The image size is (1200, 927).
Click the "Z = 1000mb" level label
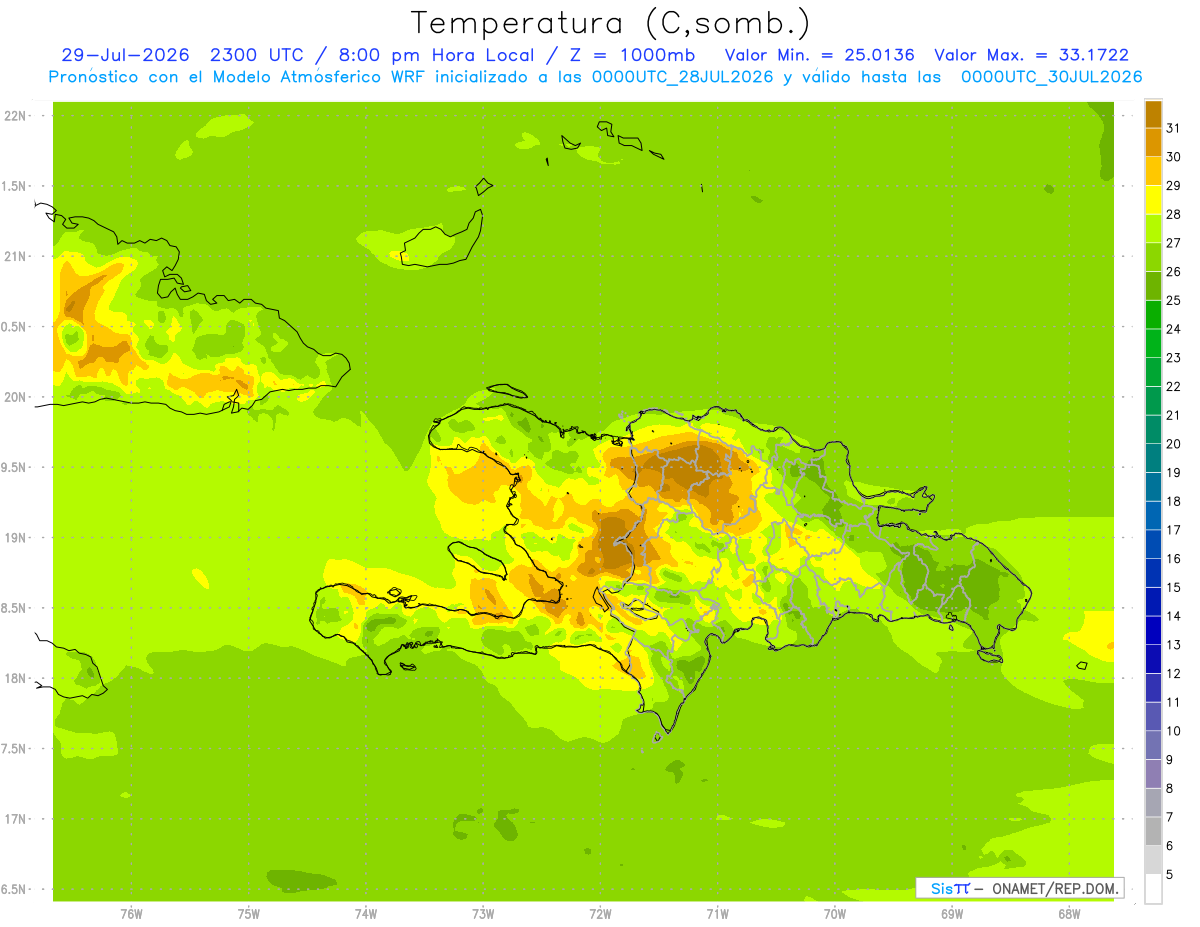coord(633,55)
